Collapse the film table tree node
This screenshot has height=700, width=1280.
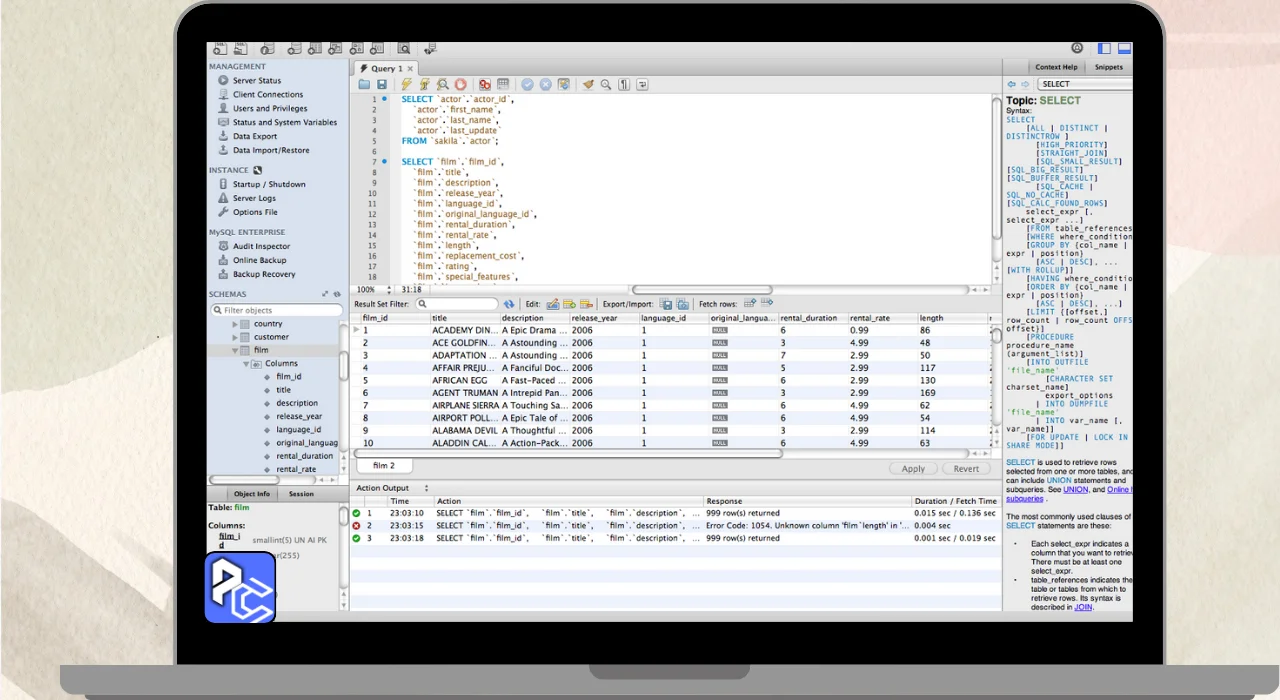point(236,351)
